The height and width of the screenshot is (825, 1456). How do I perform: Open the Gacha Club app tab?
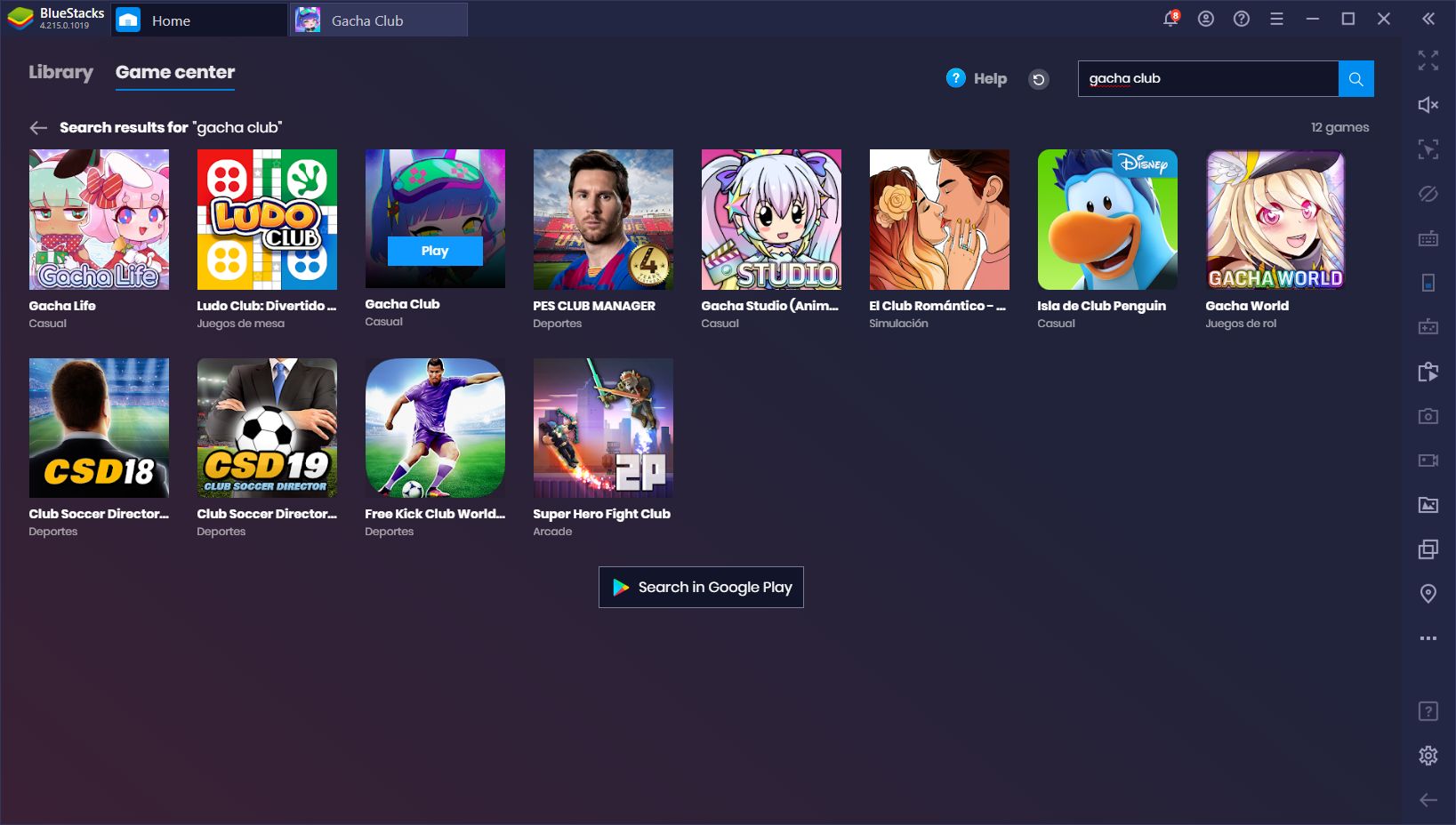click(x=379, y=20)
